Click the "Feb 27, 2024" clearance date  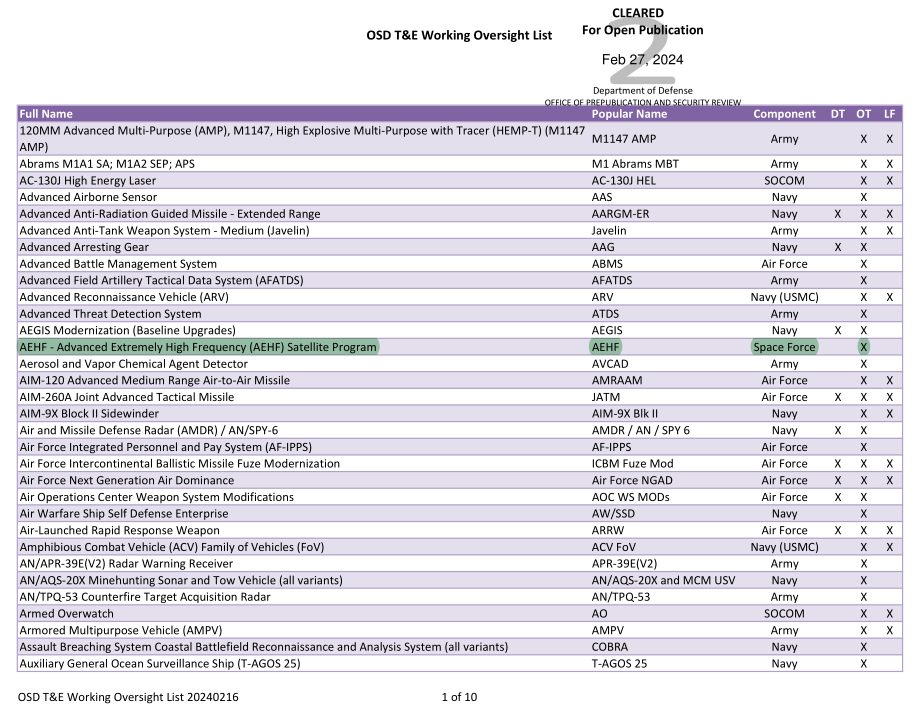pos(642,59)
